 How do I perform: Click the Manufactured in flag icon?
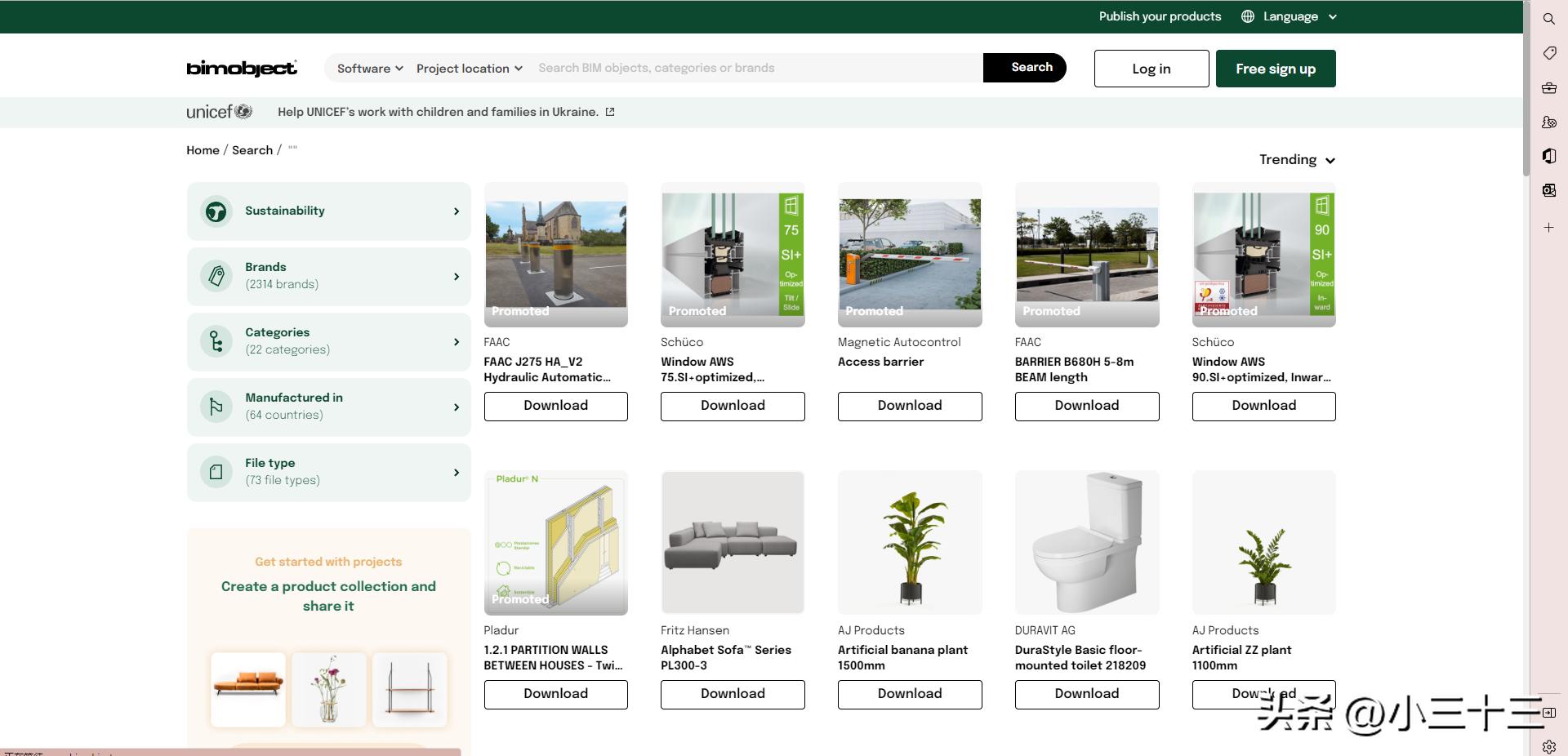(x=216, y=407)
